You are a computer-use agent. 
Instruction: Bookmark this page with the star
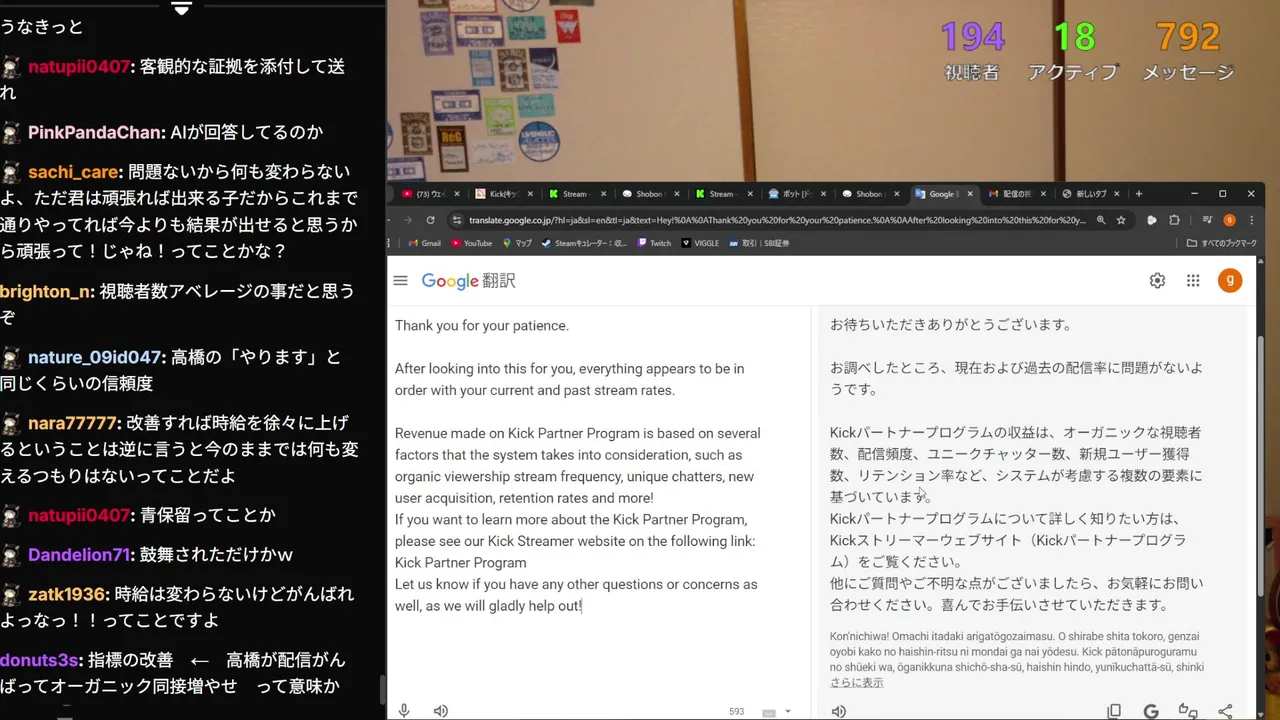click(x=1122, y=220)
